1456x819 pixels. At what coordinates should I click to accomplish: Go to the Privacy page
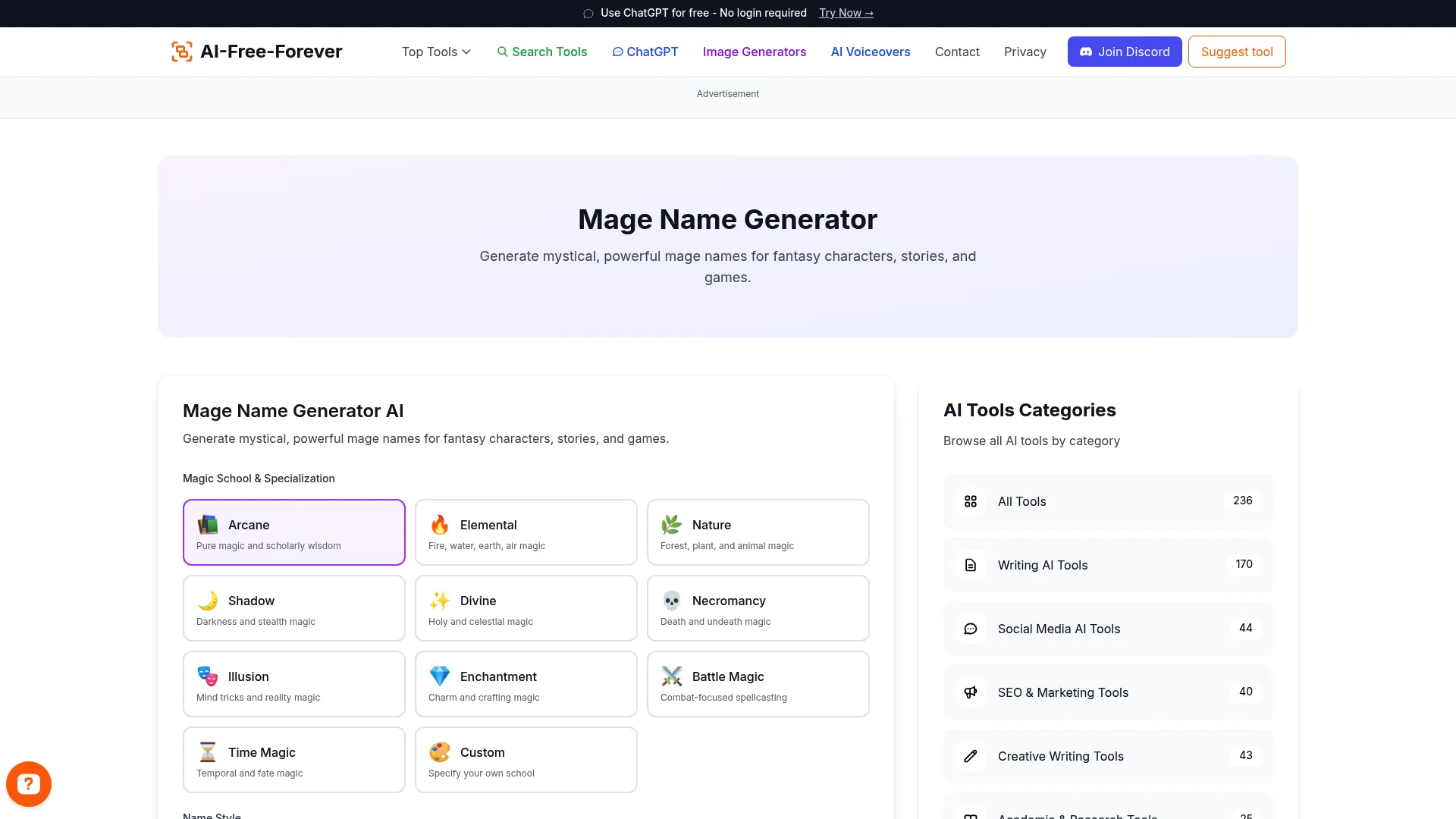[1025, 52]
